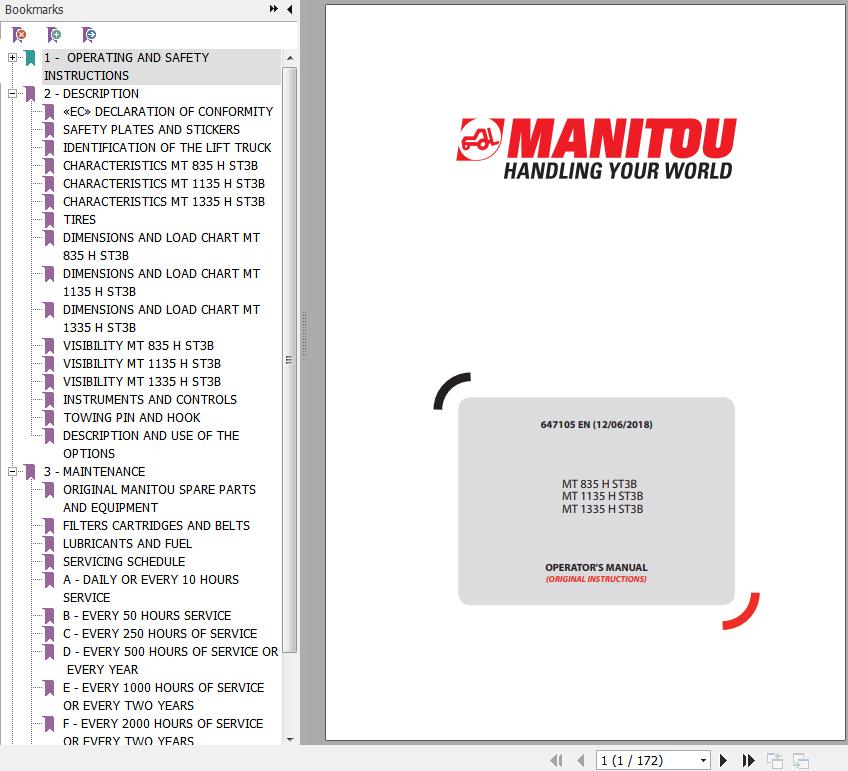Screen dimensions: 848x771
Task: Click the Manitou logo on the cover page
Action: click(597, 149)
